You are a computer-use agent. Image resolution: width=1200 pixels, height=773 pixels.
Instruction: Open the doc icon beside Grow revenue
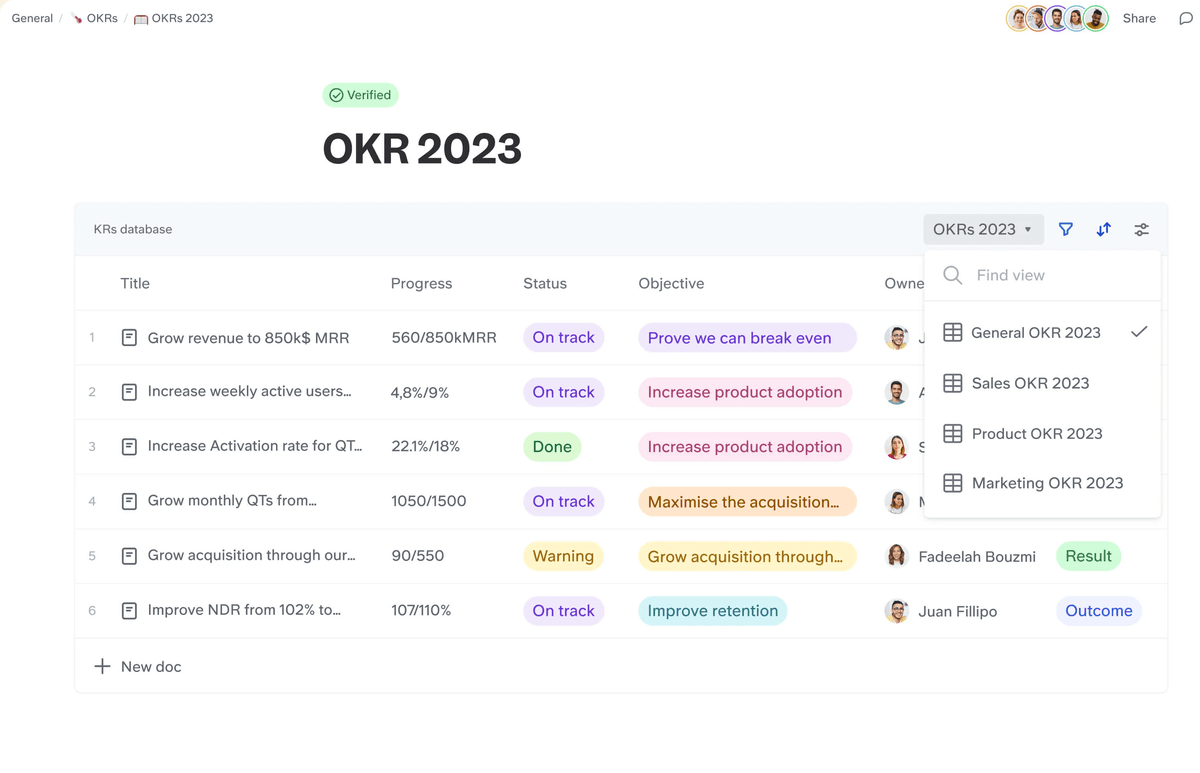pyautogui.click(x=129, y=337)
